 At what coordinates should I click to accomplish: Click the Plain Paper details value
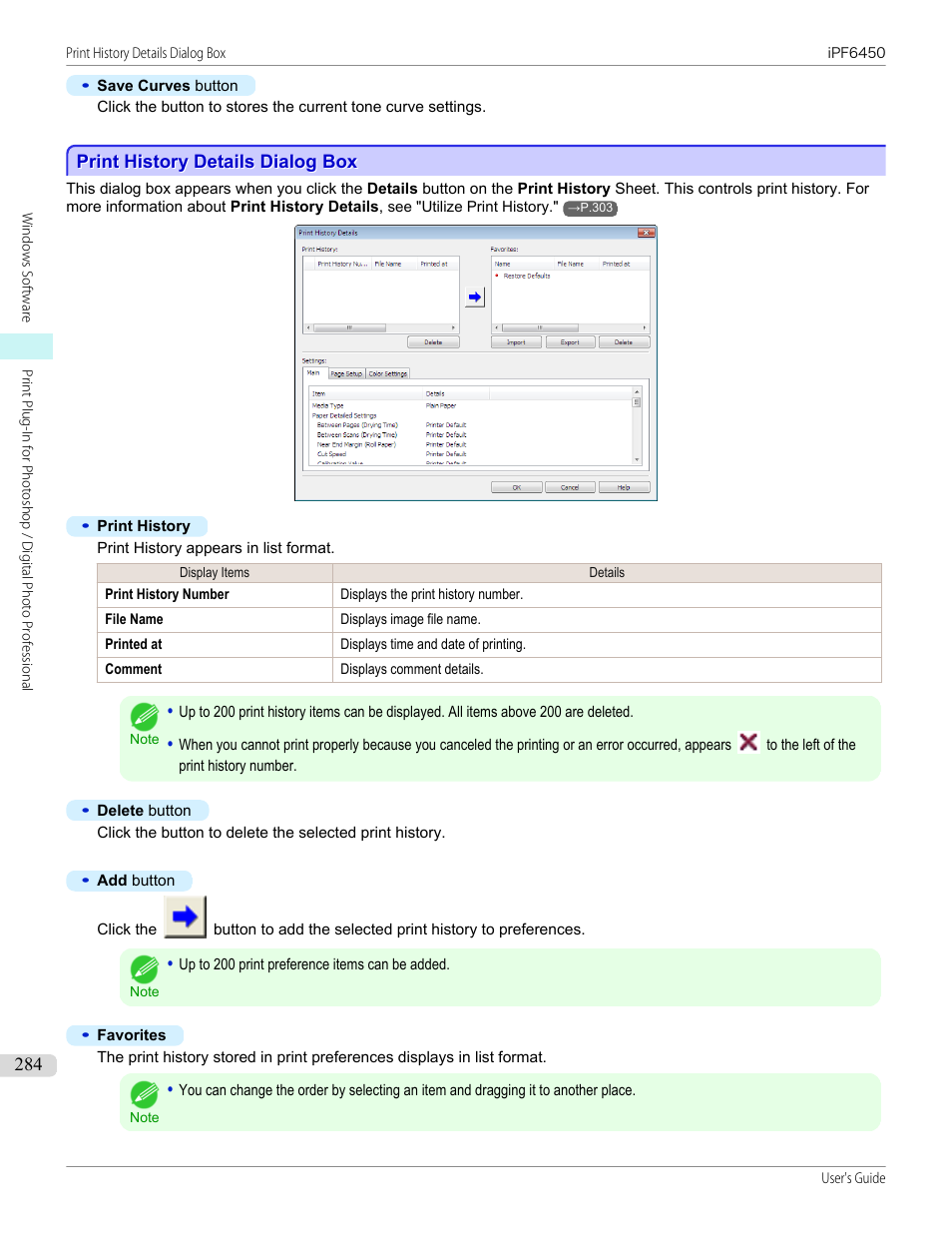coord(441,405)
